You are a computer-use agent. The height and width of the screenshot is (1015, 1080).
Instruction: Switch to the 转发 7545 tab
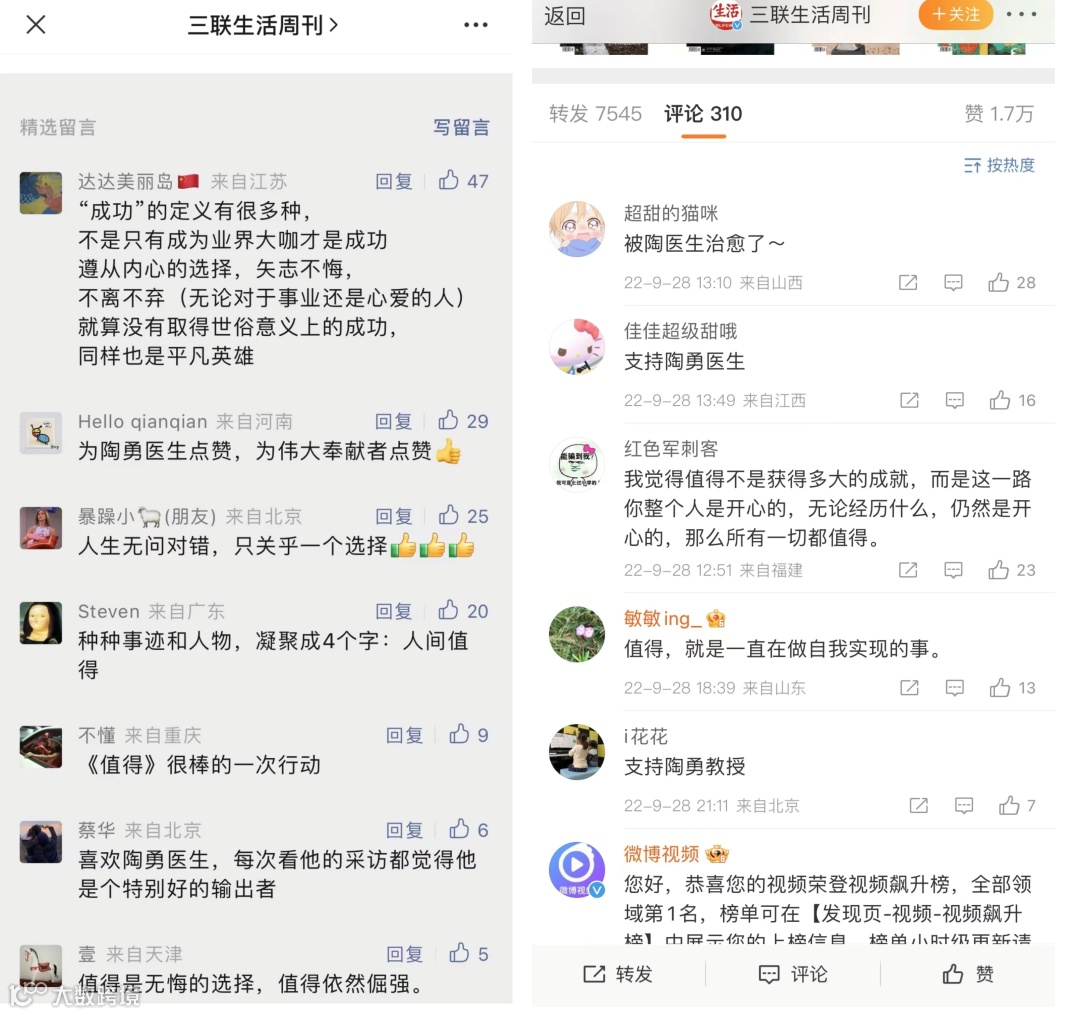[x=595, y=114]
